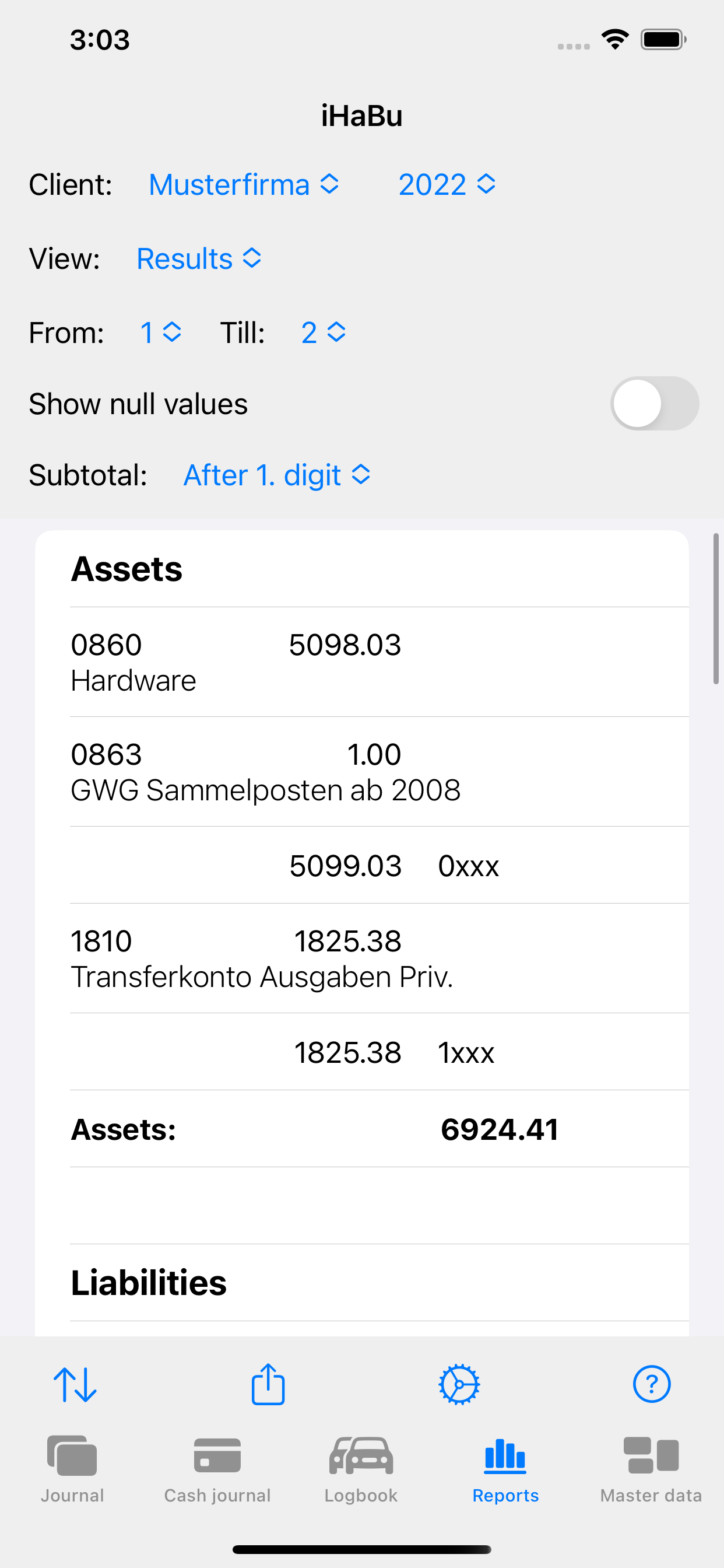Image resolution: width=724 pixels, height=1568 pixels.
Task: Open the After 1. digit subtotal picker
Action: [277, 475]
